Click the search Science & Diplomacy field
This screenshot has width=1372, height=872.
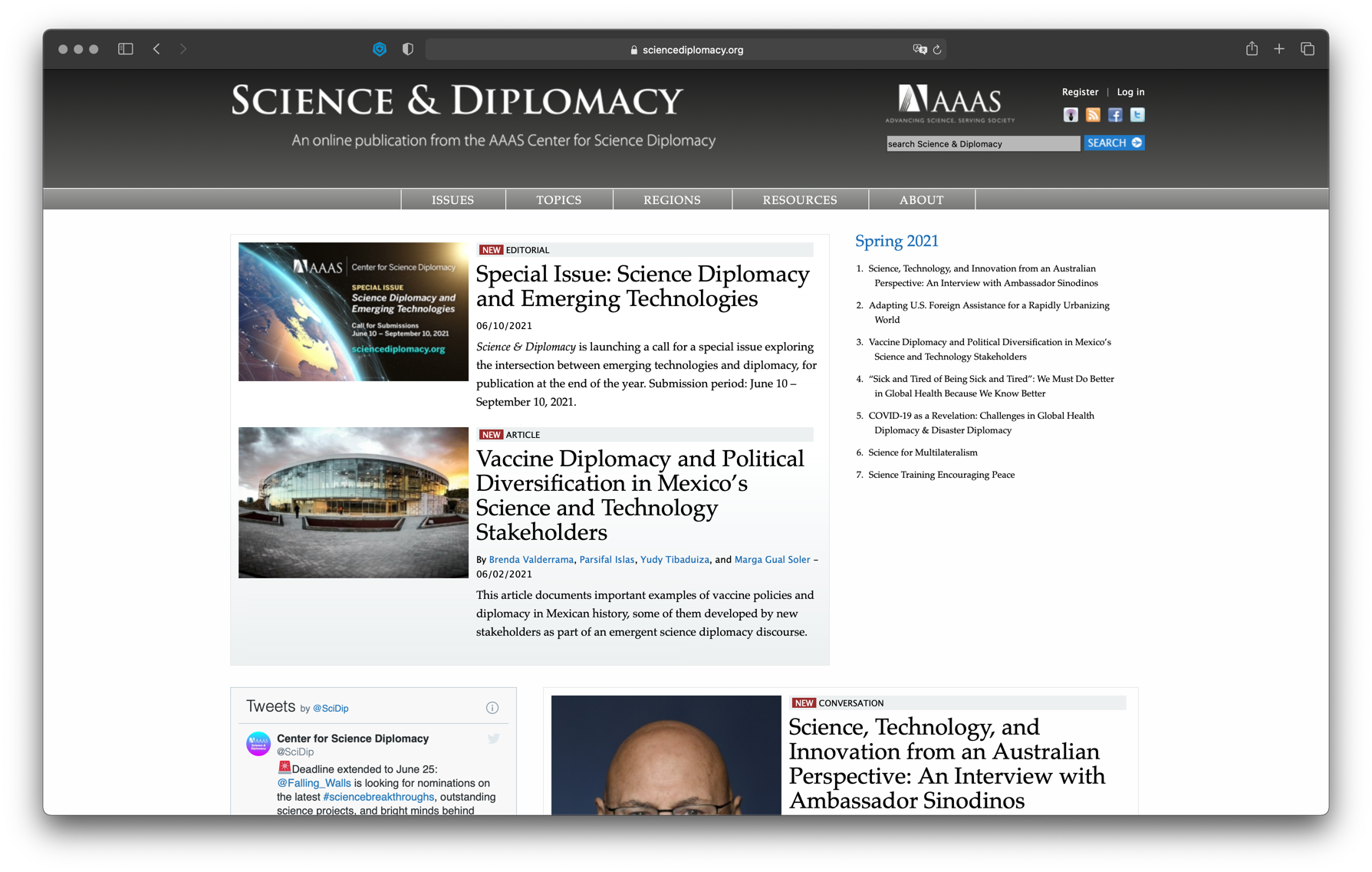pos(982,143)
